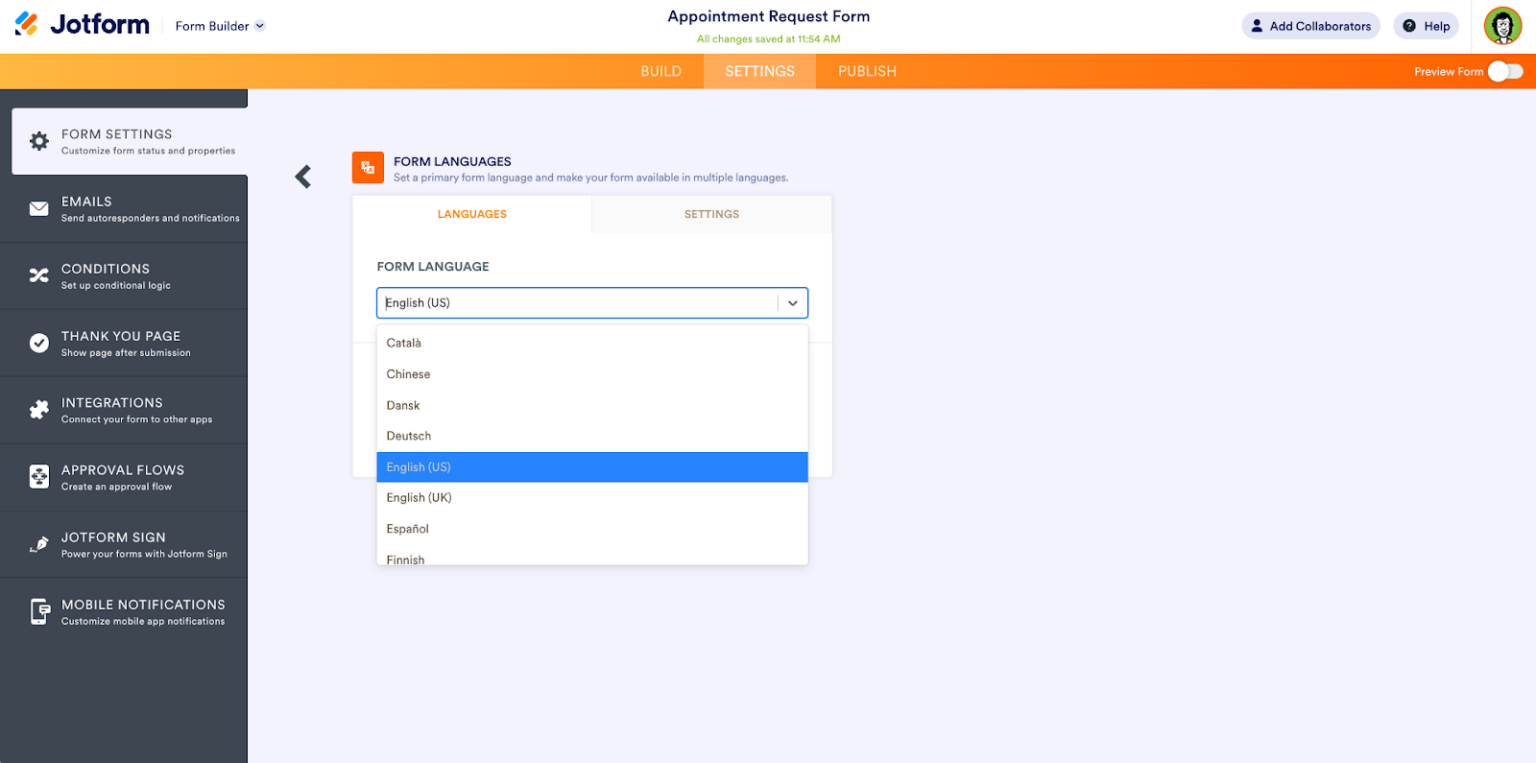Open the Conditions logic panel
This screenshot has height=763, width=1536.
click(x=38, y=275)
